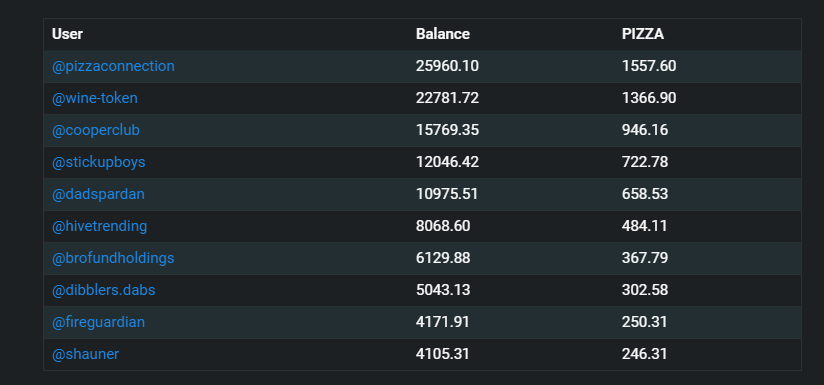Select balance value 12046.42

pyautogui.click(x=447, y=162)
